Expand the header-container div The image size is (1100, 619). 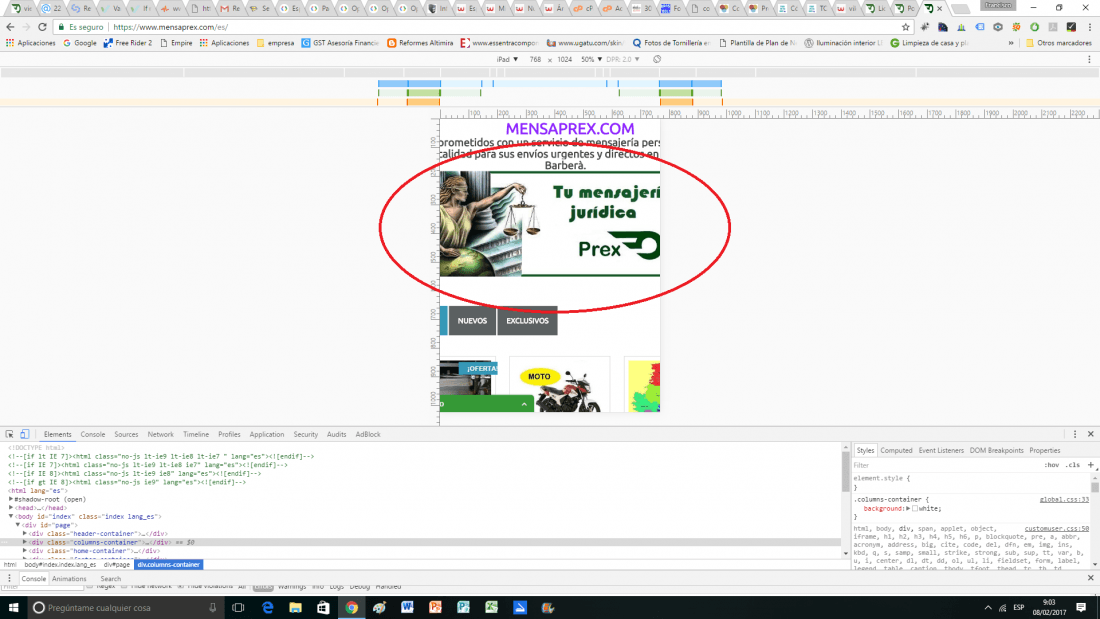(x=25, y=533)
